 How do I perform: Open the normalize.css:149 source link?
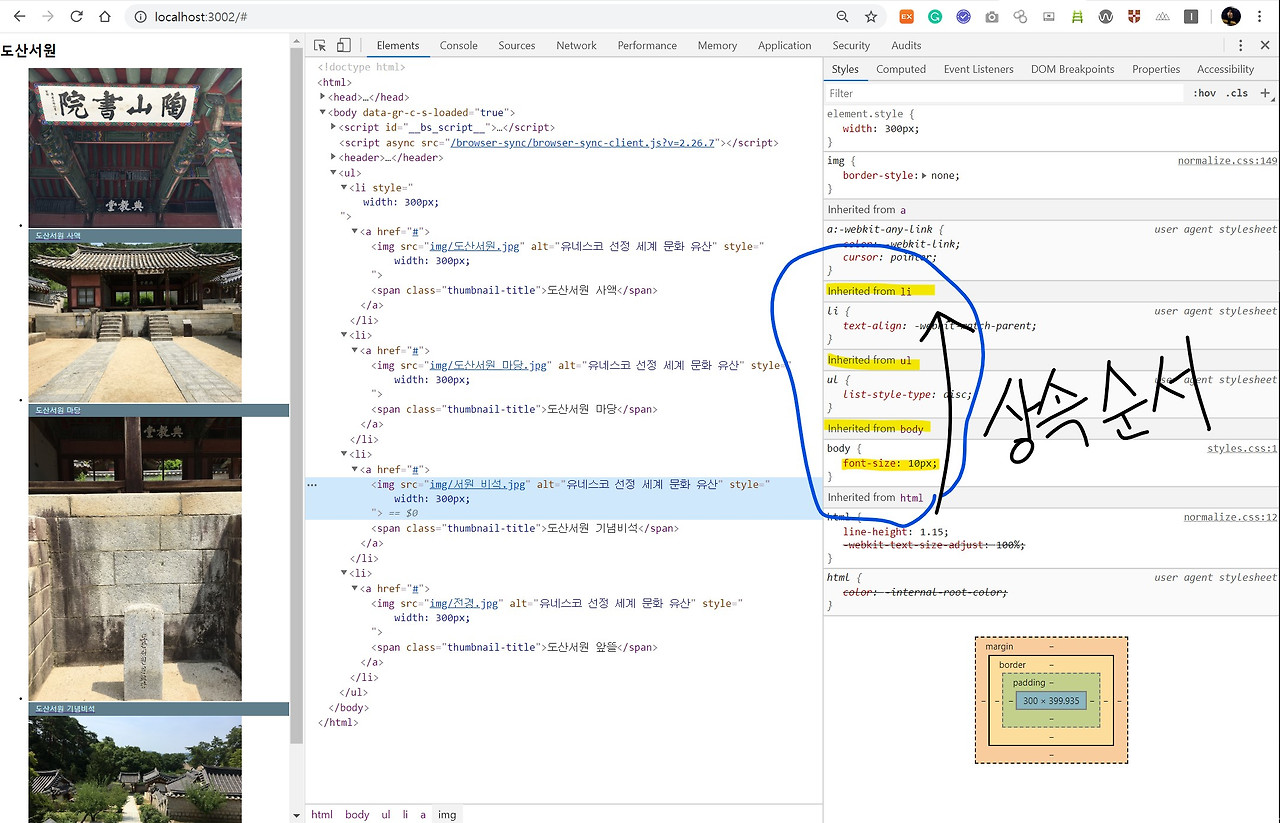pos(1227,160)
